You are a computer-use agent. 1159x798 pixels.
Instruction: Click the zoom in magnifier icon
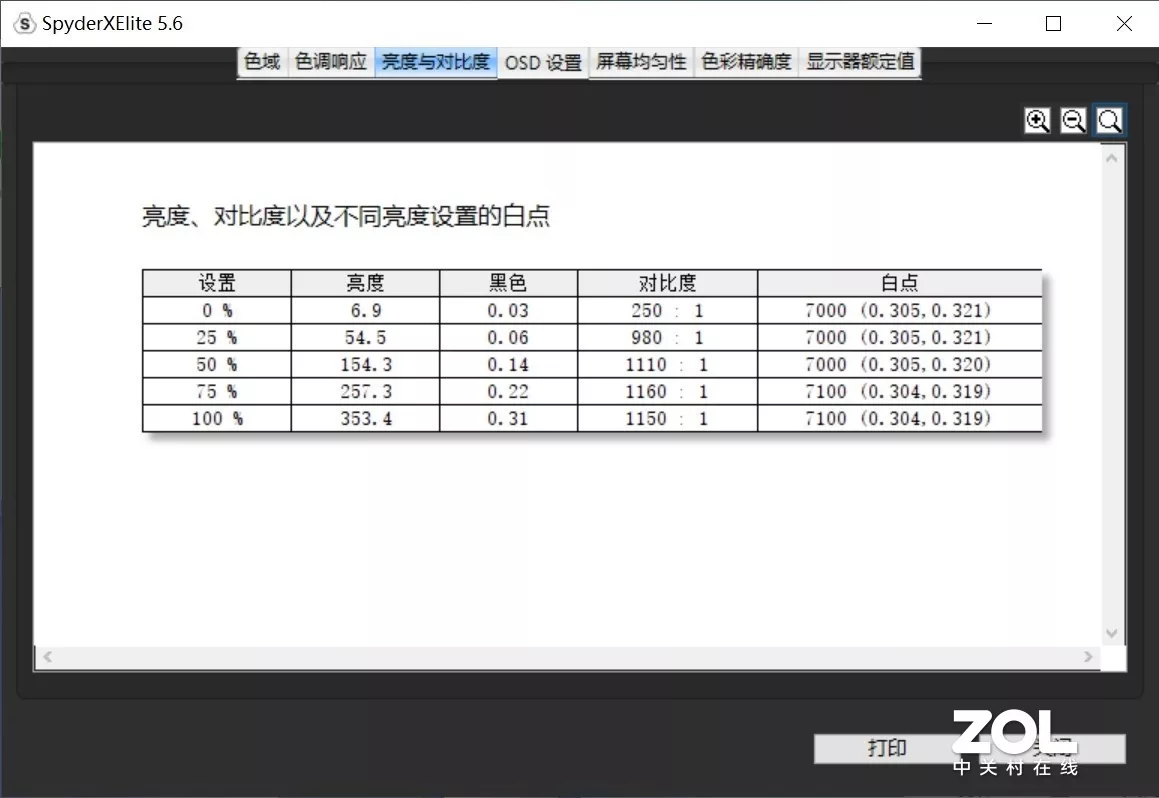pyautogui.click(x=1037, y=120)
